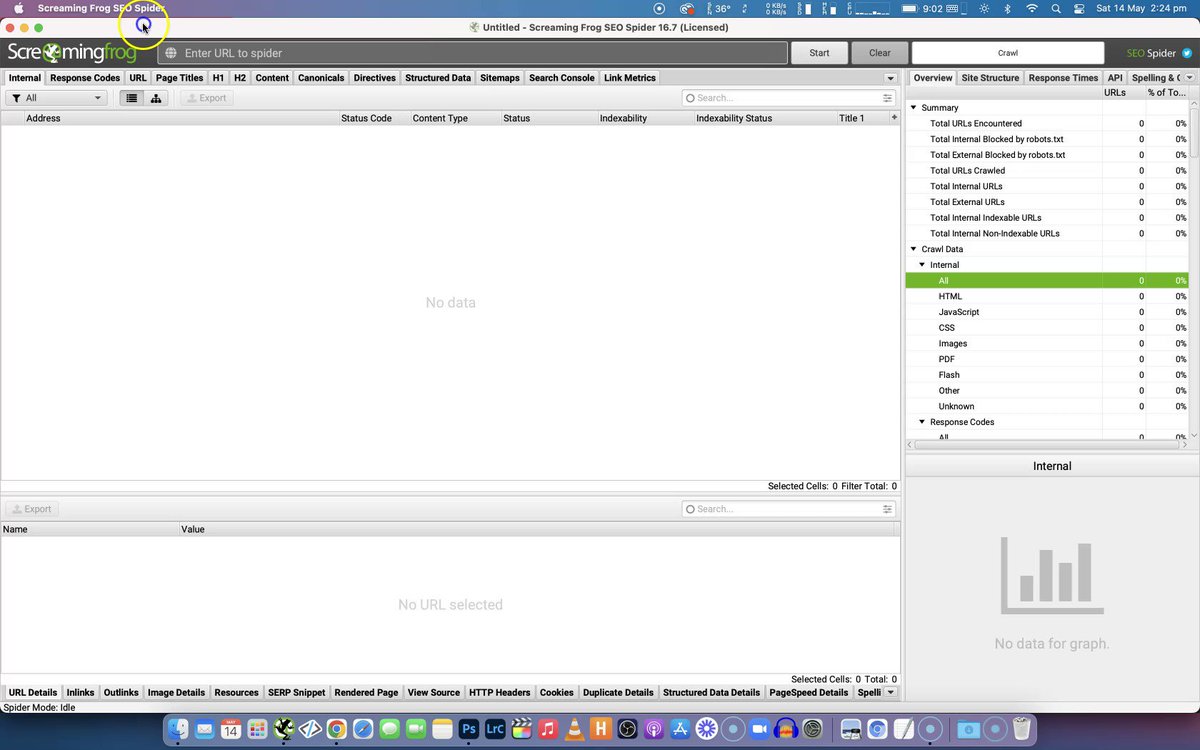
Task: Open OBS from the dock
Action: (x=627, y=729)
